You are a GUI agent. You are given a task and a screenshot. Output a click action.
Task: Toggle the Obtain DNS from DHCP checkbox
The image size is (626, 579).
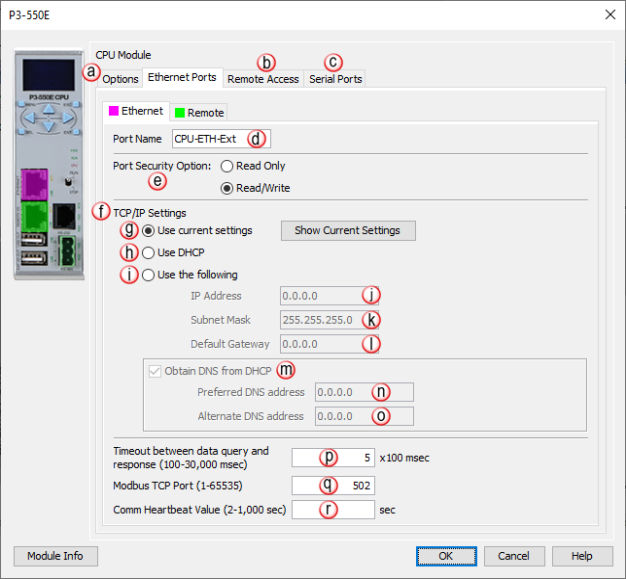pyautogui.click(x=155, y=370)
